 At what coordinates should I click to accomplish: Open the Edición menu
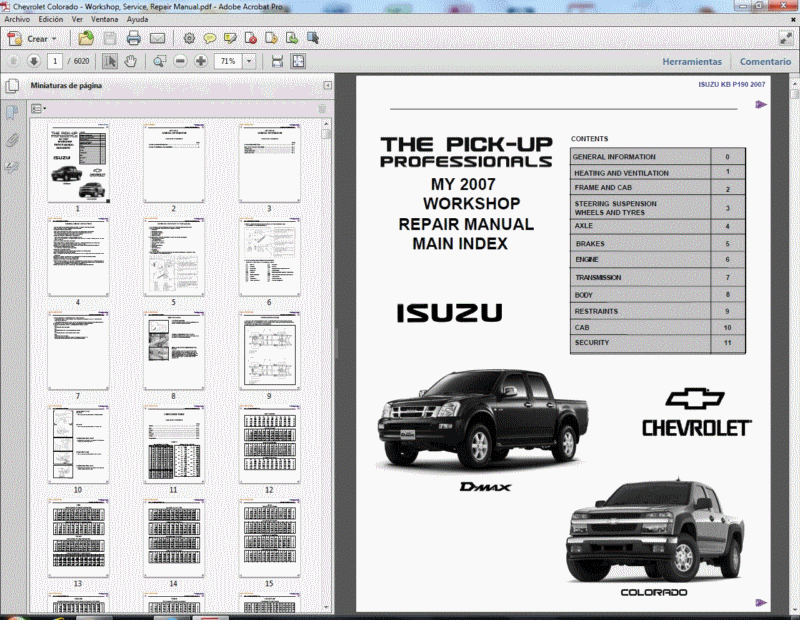point(51,19)
